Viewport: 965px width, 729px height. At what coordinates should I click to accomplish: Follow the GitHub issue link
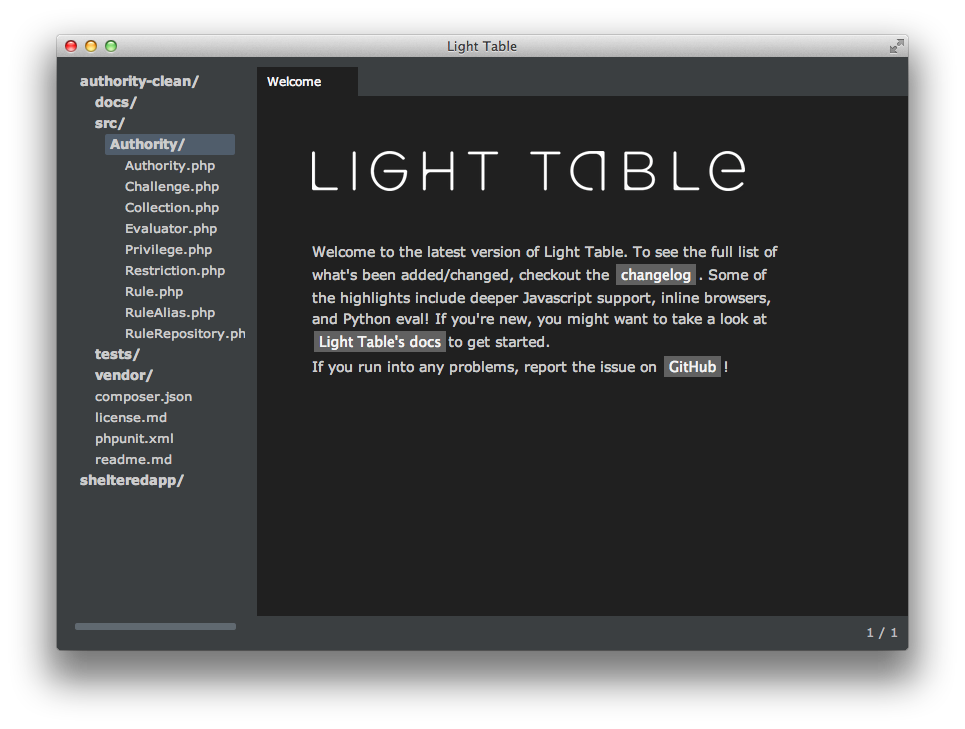pyautogui.click(x=692, y=367)
